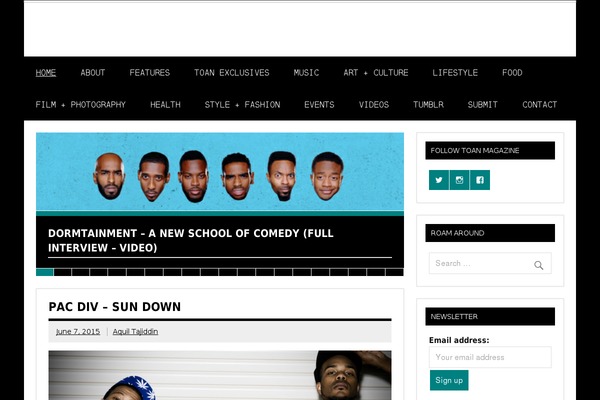Open TOAN Magazine's Twitter profile icon
The width and height of the screenshot is (600, 400).
click(x=439, y=180)
